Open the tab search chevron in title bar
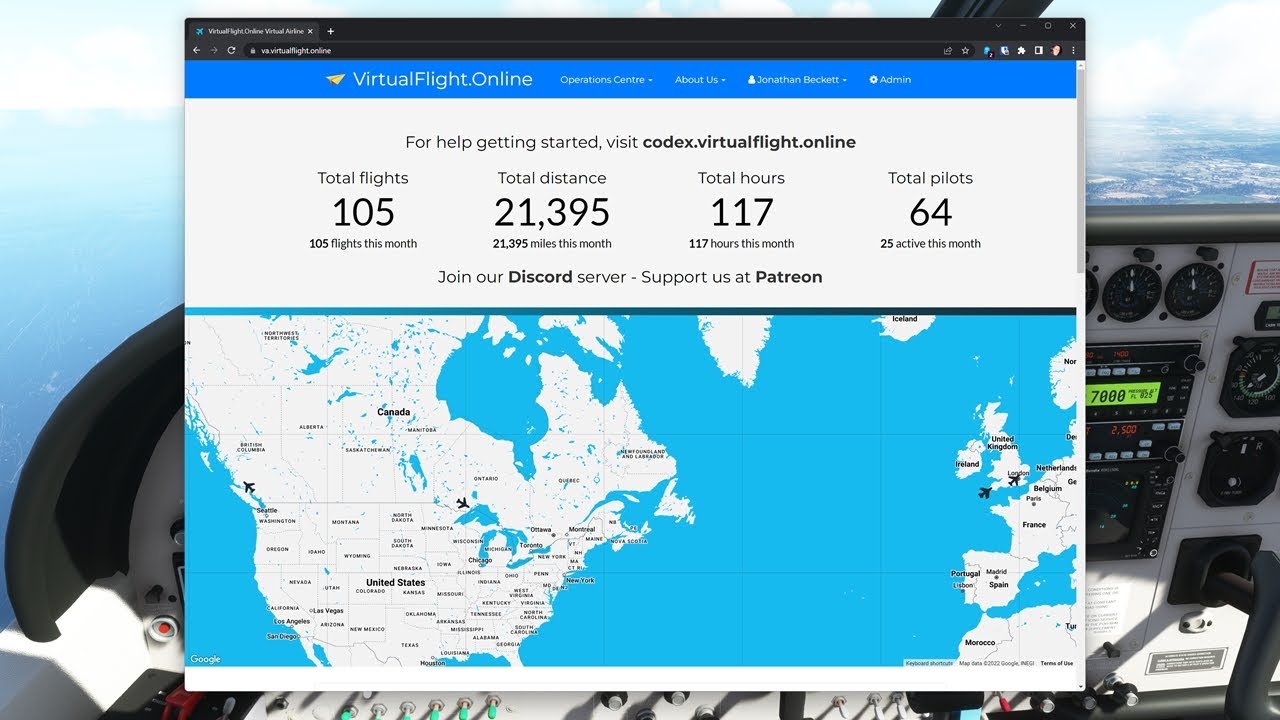The height and width of the screenshot is (720, 1280). click(998, 25)
